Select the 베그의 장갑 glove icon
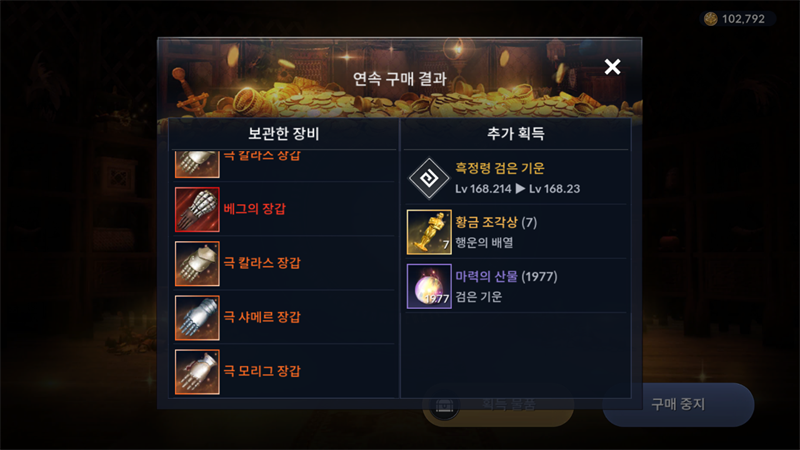The width and height of the screenshot is (800, 450). 197,209
